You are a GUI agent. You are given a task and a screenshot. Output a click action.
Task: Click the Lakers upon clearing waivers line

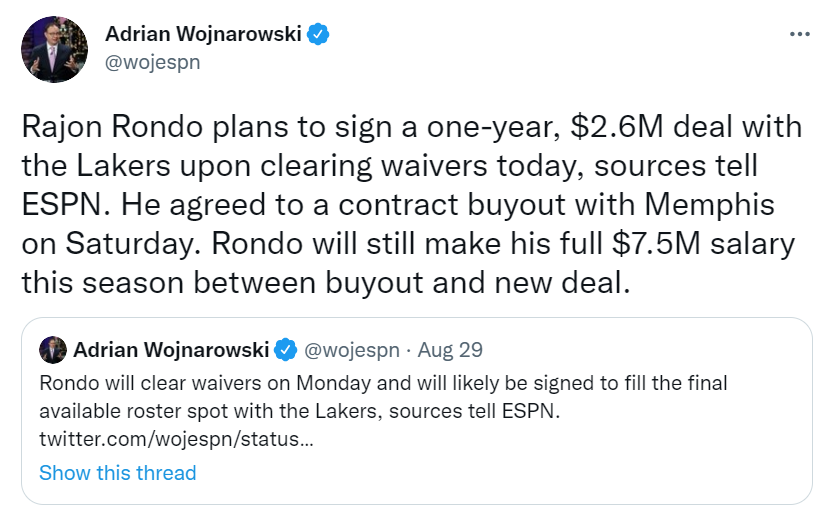389,166
